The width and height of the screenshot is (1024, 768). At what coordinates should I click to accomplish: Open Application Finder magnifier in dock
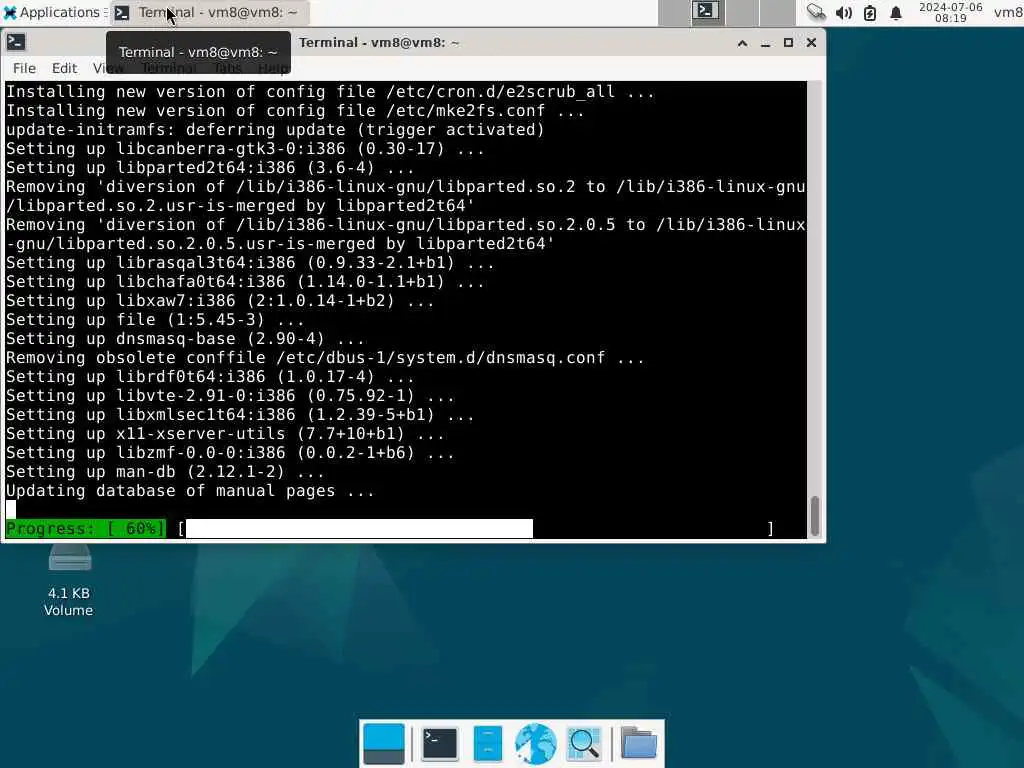[584, 744]
